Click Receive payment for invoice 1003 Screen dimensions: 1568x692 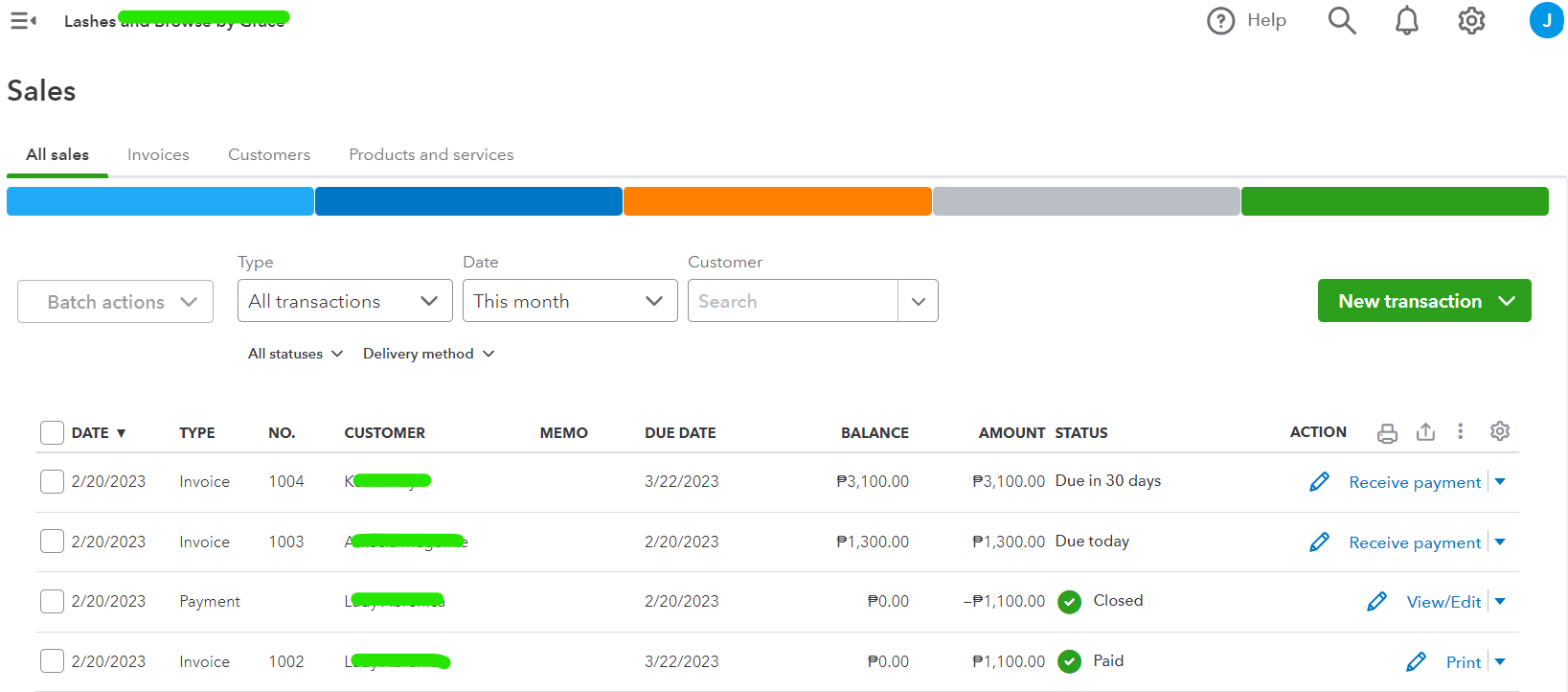point(1414,542)
